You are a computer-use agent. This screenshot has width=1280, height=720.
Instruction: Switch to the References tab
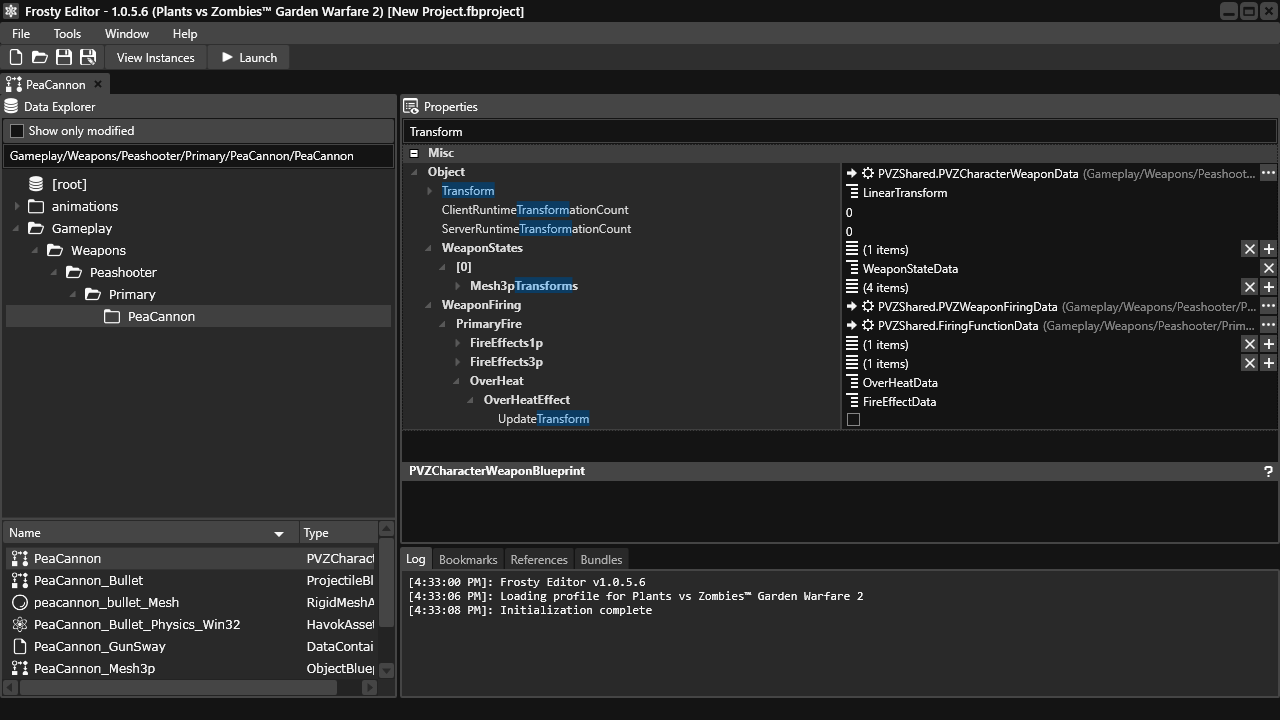(x=539, y=560)
